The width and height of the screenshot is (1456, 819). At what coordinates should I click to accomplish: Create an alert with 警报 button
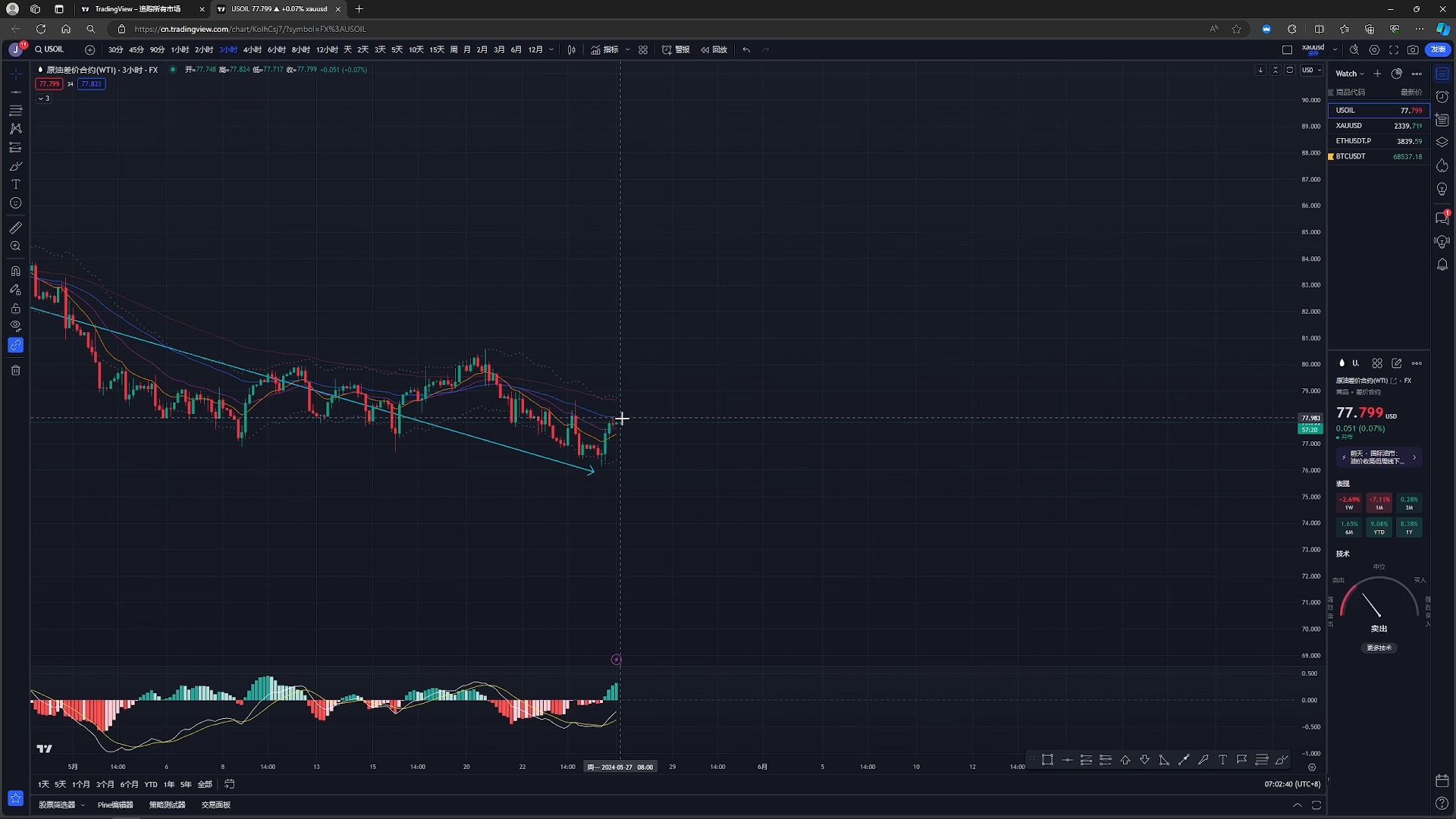tap(676, 50)
